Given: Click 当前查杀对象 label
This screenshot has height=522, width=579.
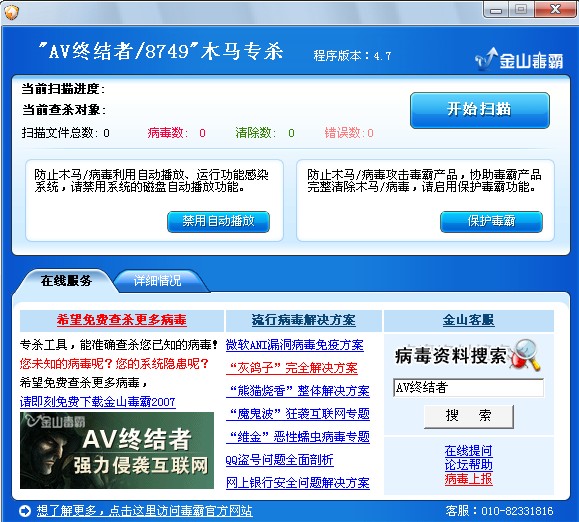Looking at the screenshot, I should (64, 110).
